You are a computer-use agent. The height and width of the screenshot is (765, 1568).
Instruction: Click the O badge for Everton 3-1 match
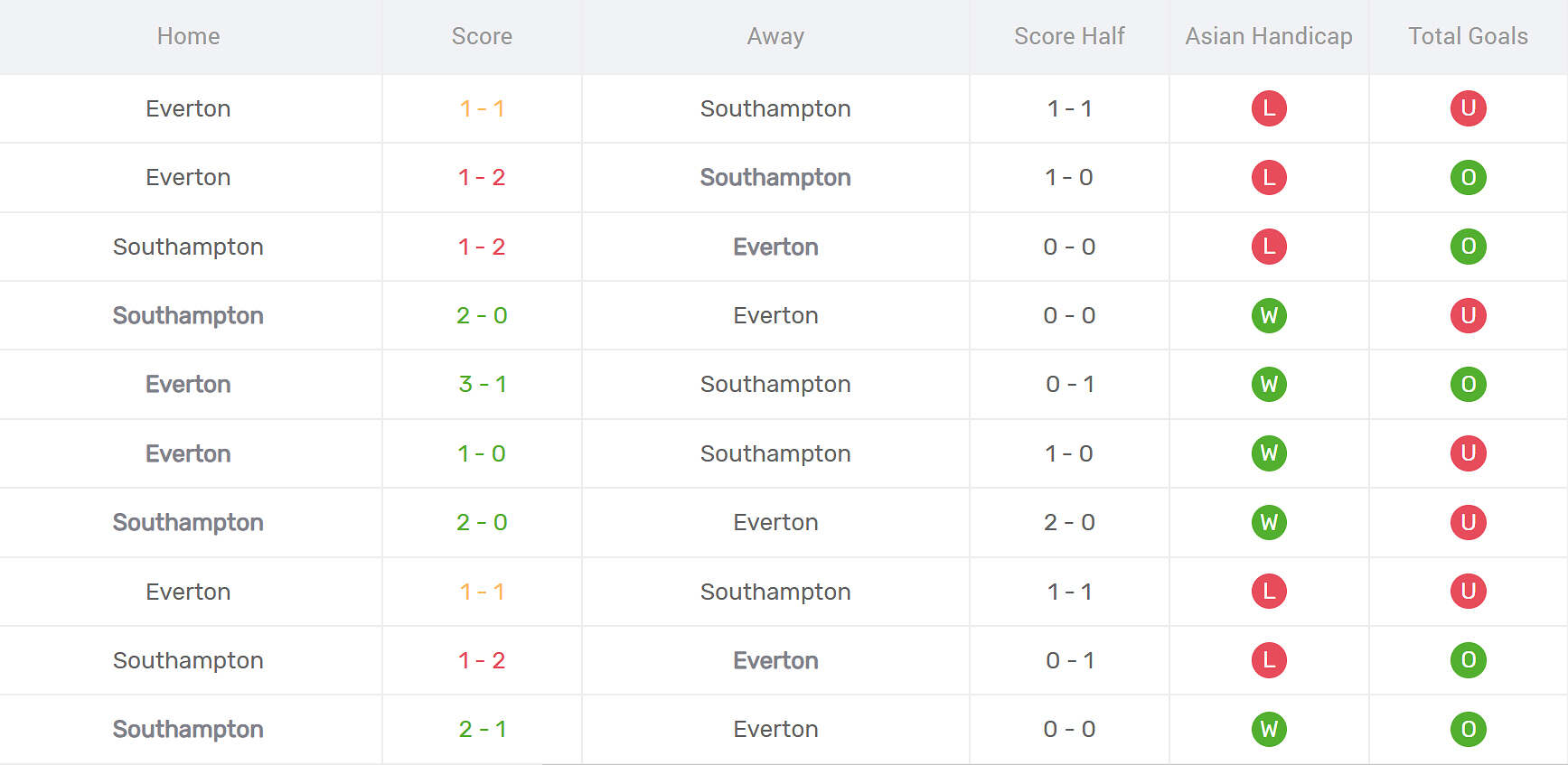pos(1468,384)
